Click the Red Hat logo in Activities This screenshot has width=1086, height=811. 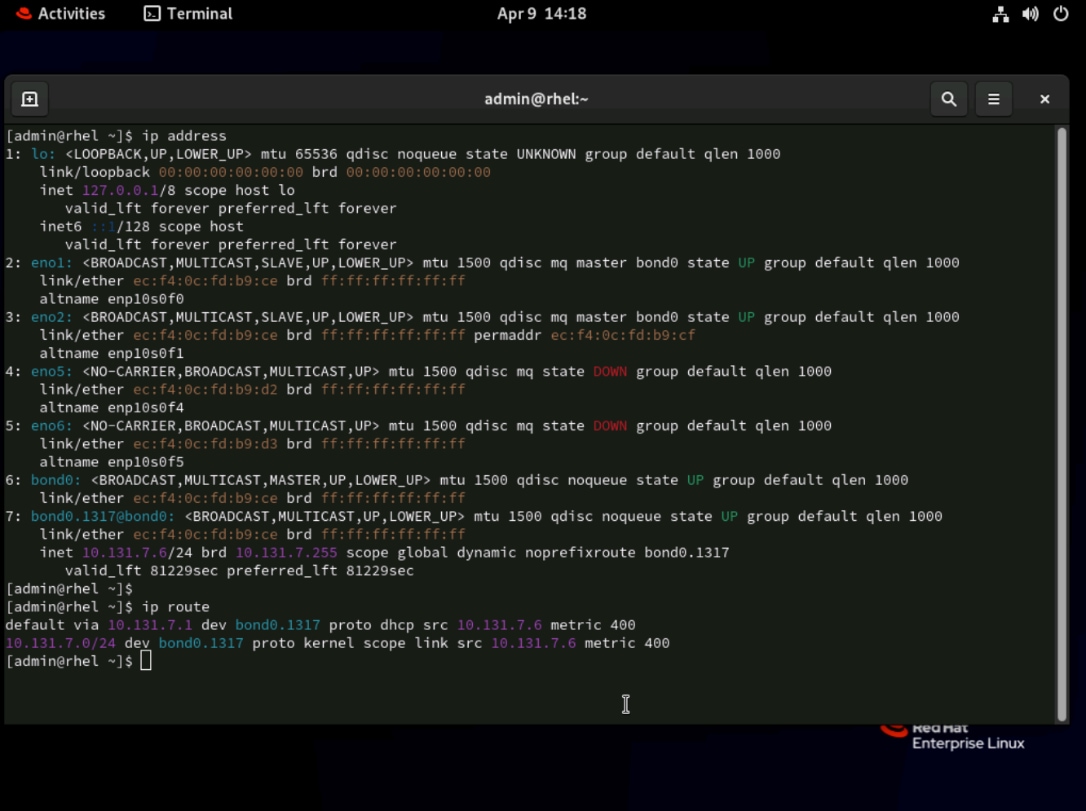[x=24, y=13]
